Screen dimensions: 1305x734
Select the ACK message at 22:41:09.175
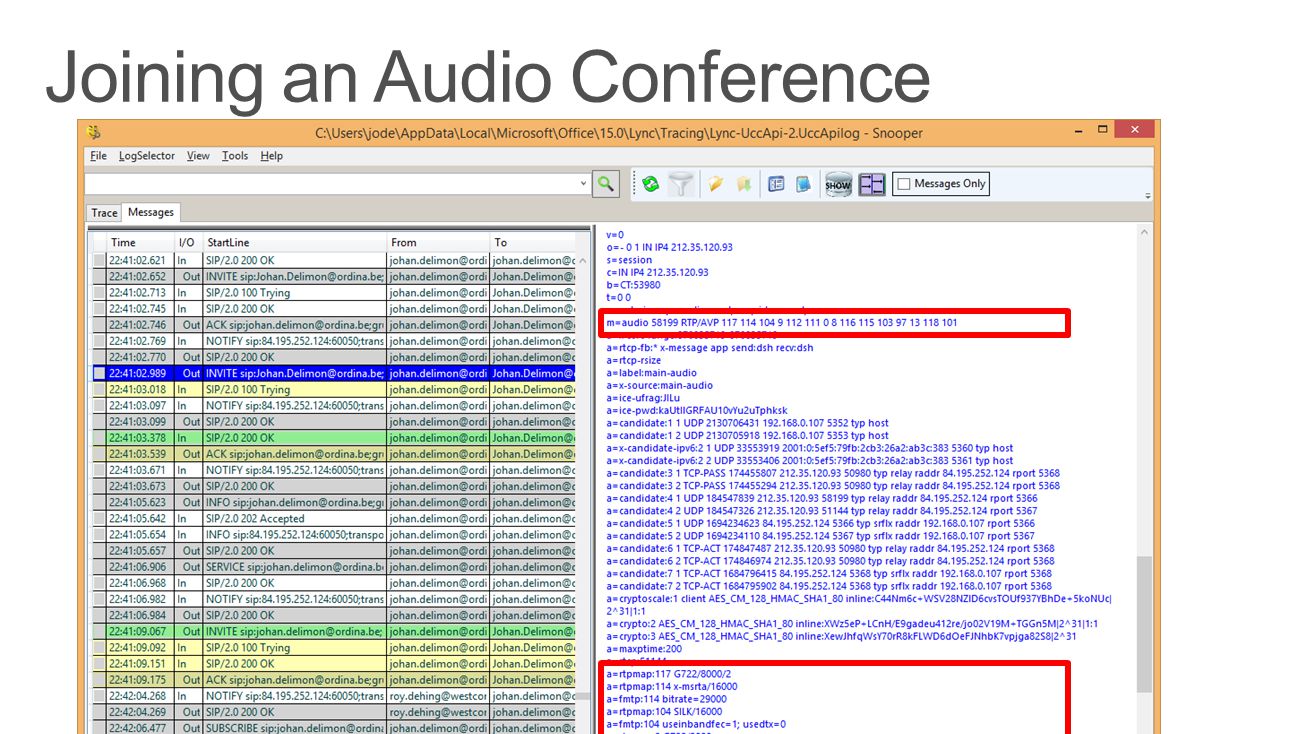(333, 679)
